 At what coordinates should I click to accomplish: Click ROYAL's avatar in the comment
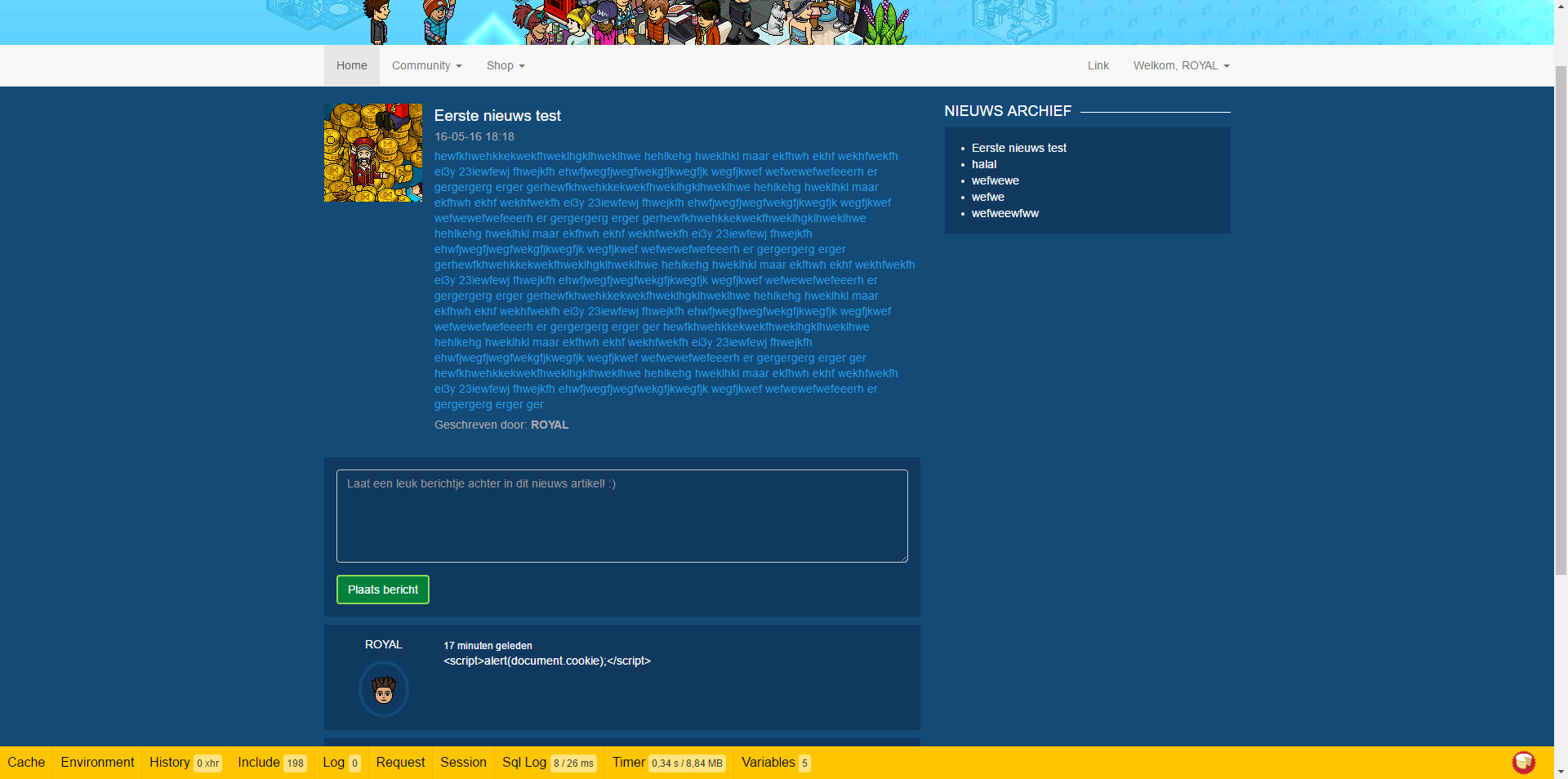[x=384, y=689]
